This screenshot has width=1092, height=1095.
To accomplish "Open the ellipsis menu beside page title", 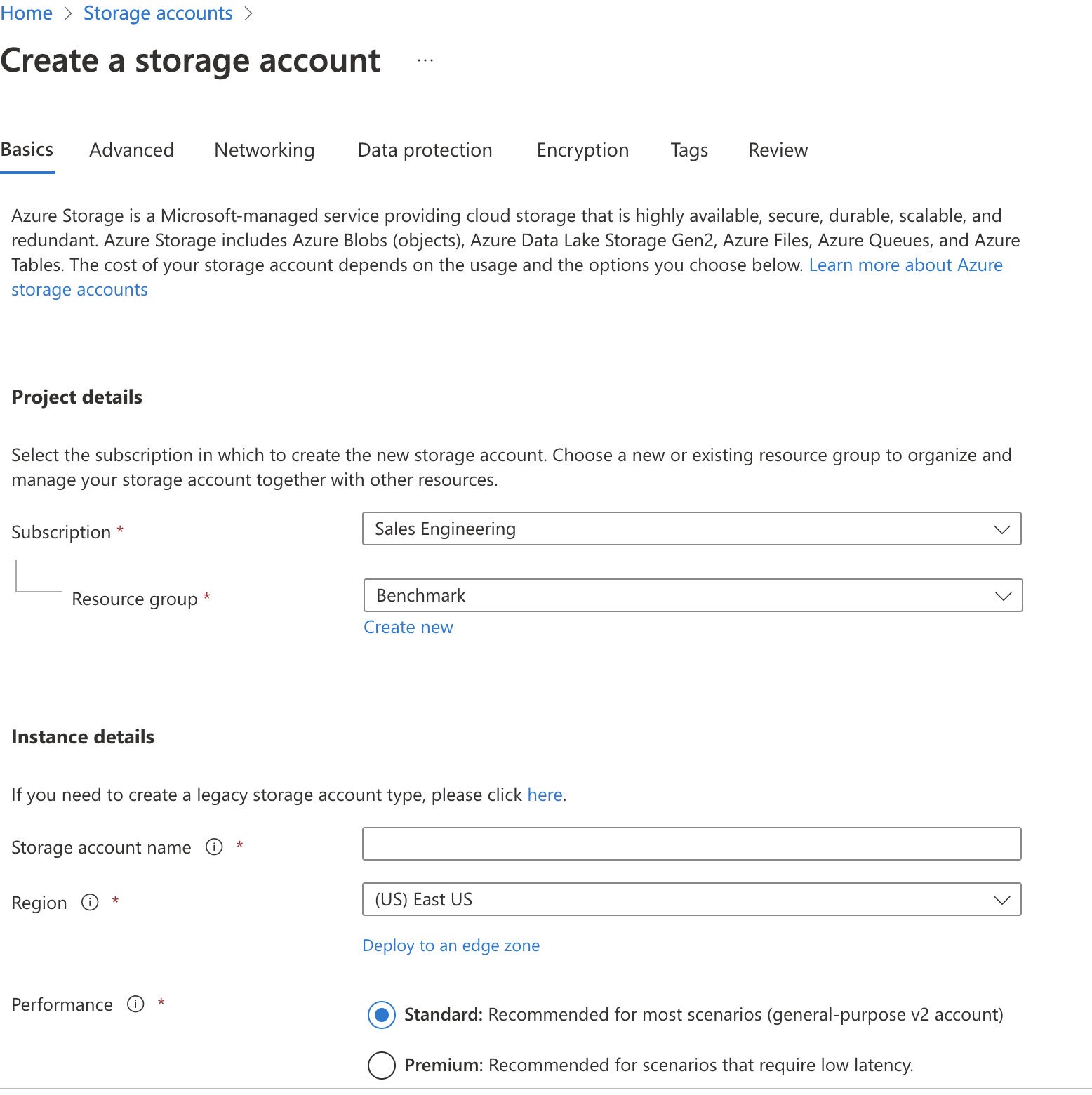I will coord(425,61).
